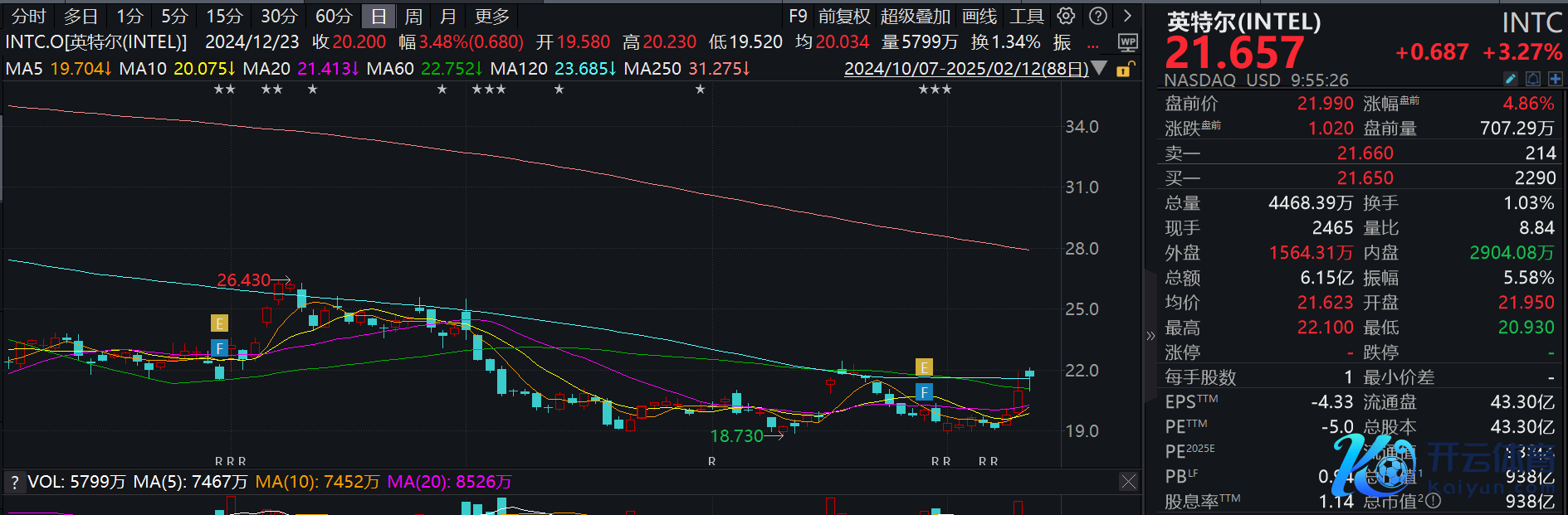1568x515 pixels.
Task: Add INTC to watchlist with plus icon
Action: 1555,79
